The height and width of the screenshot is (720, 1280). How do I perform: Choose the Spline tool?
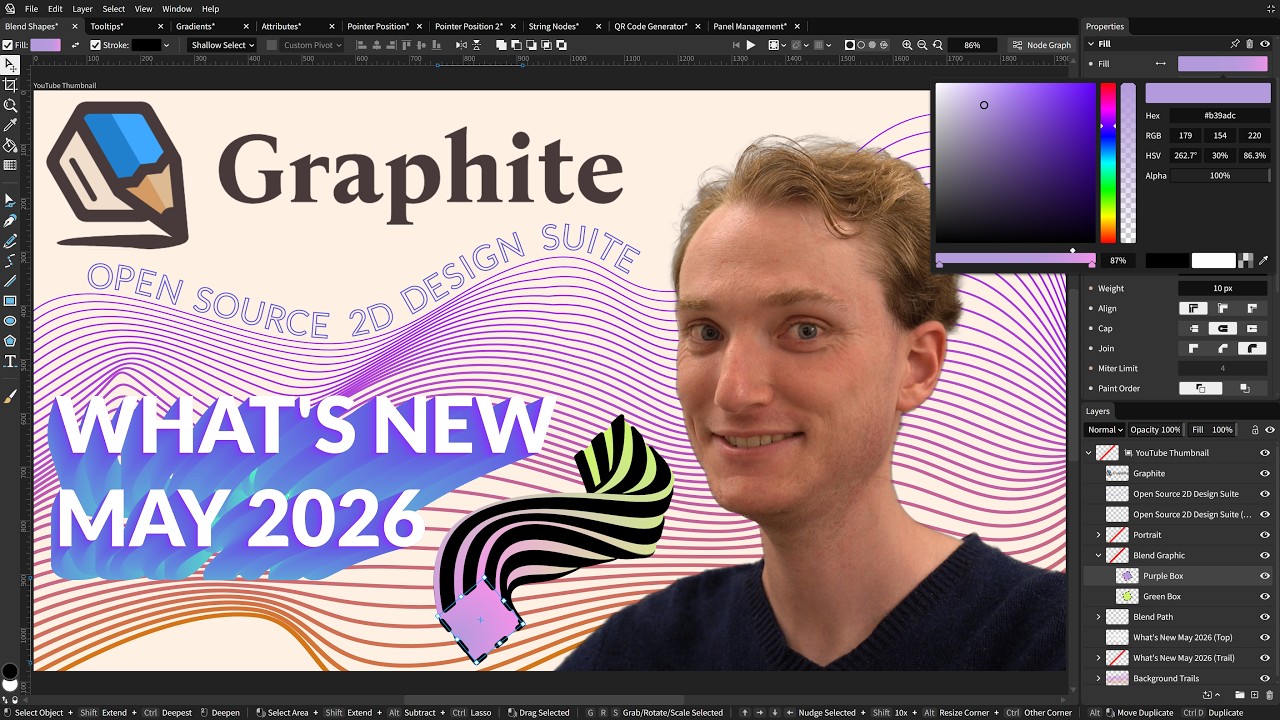pyautogui.click(x=10, y=261)
